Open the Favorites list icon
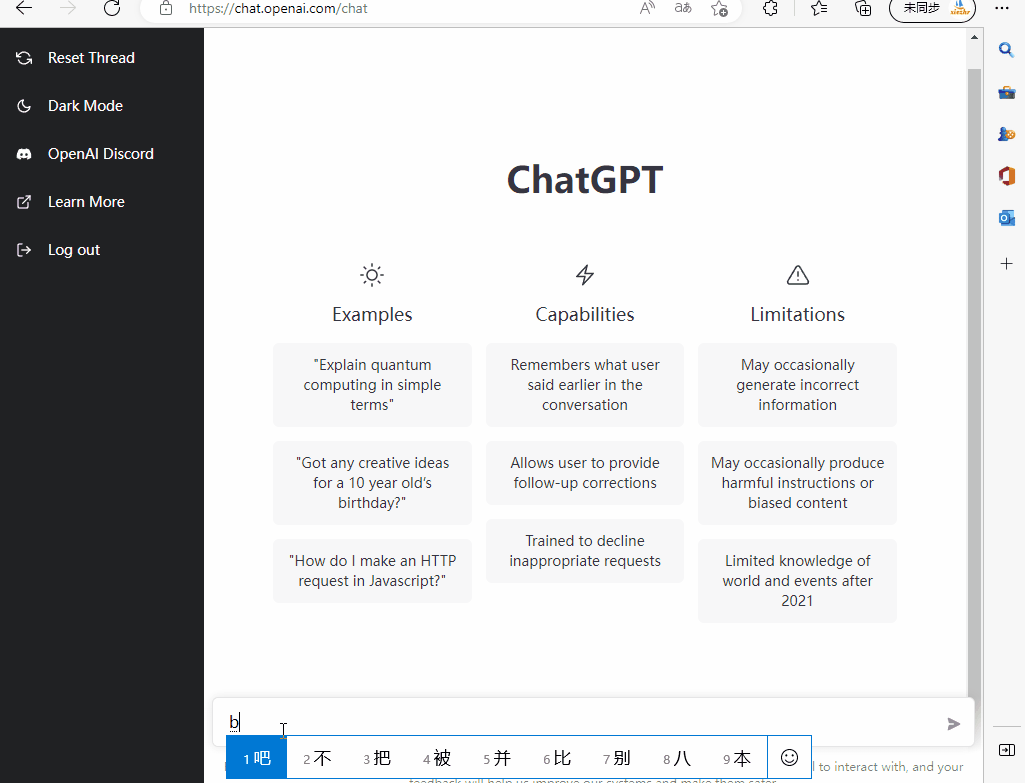 [x=818, y=8]
